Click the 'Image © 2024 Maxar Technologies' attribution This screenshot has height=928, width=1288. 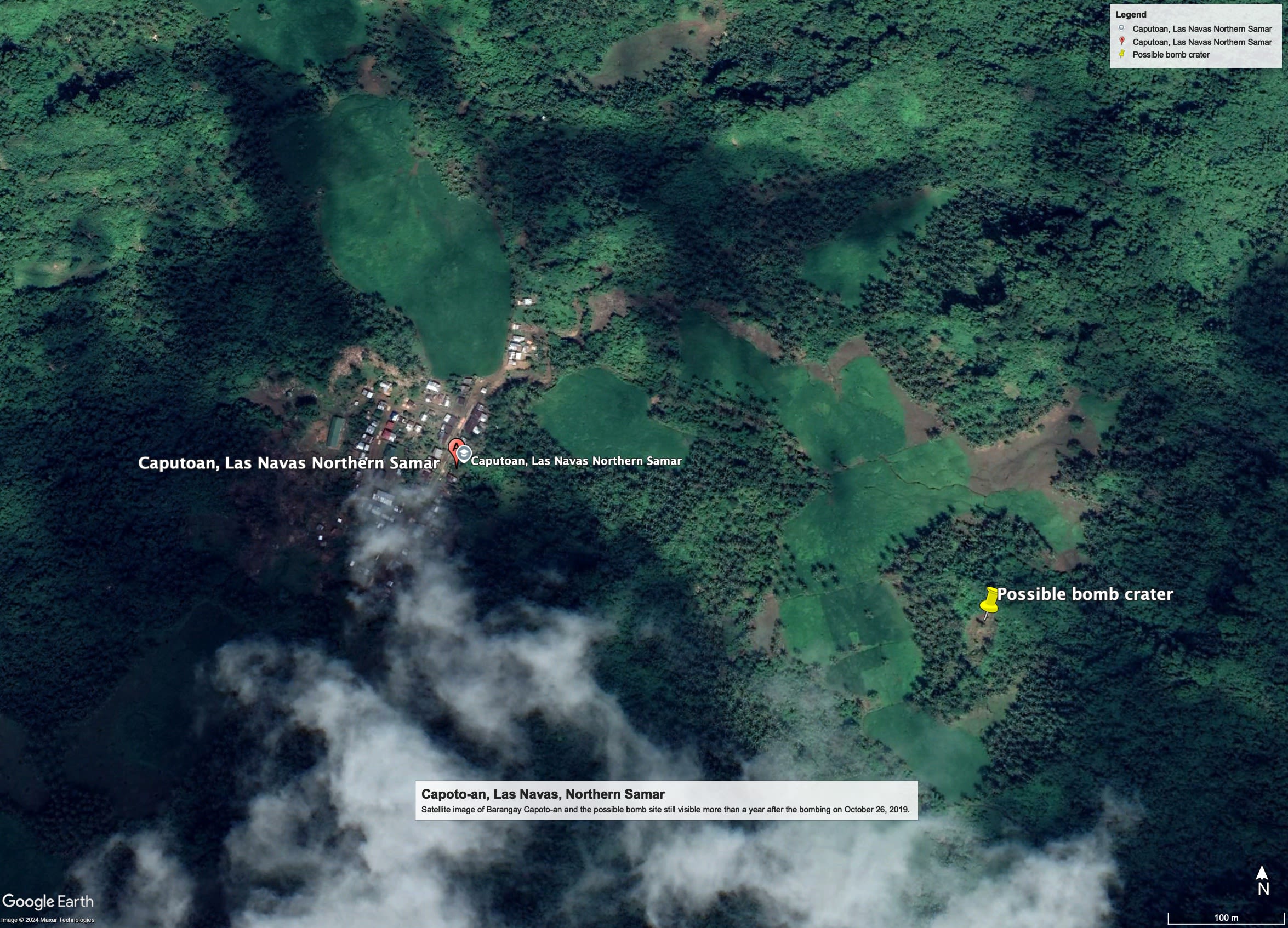tap(48, 920)
